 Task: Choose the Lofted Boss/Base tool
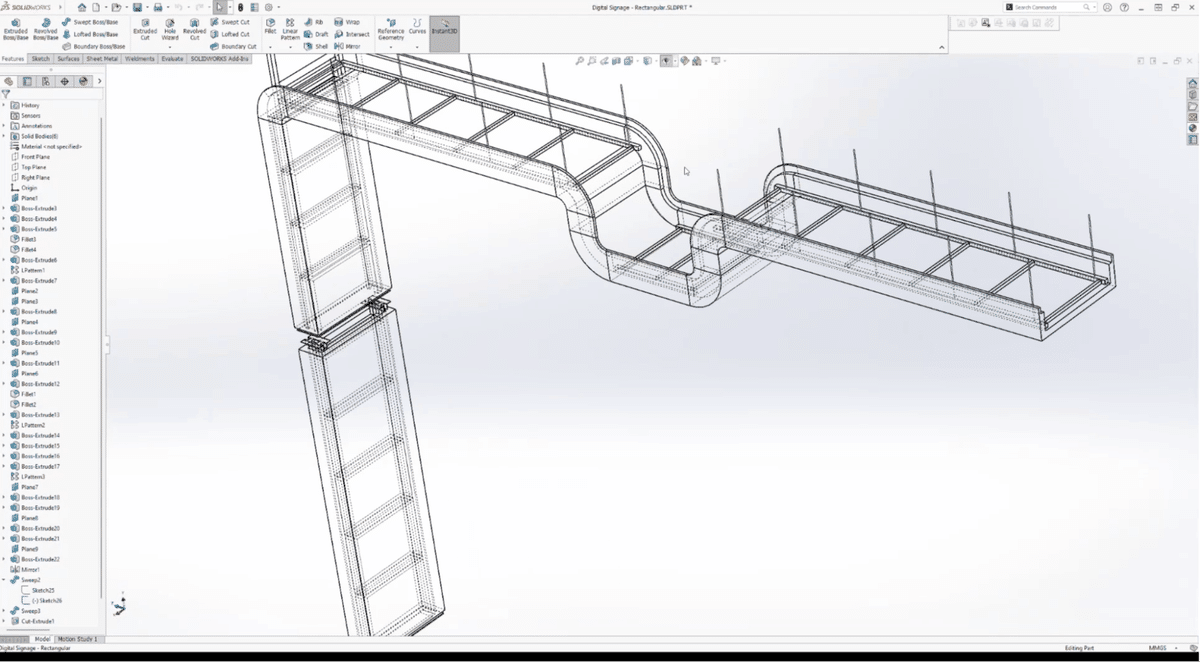coord(90,34)
